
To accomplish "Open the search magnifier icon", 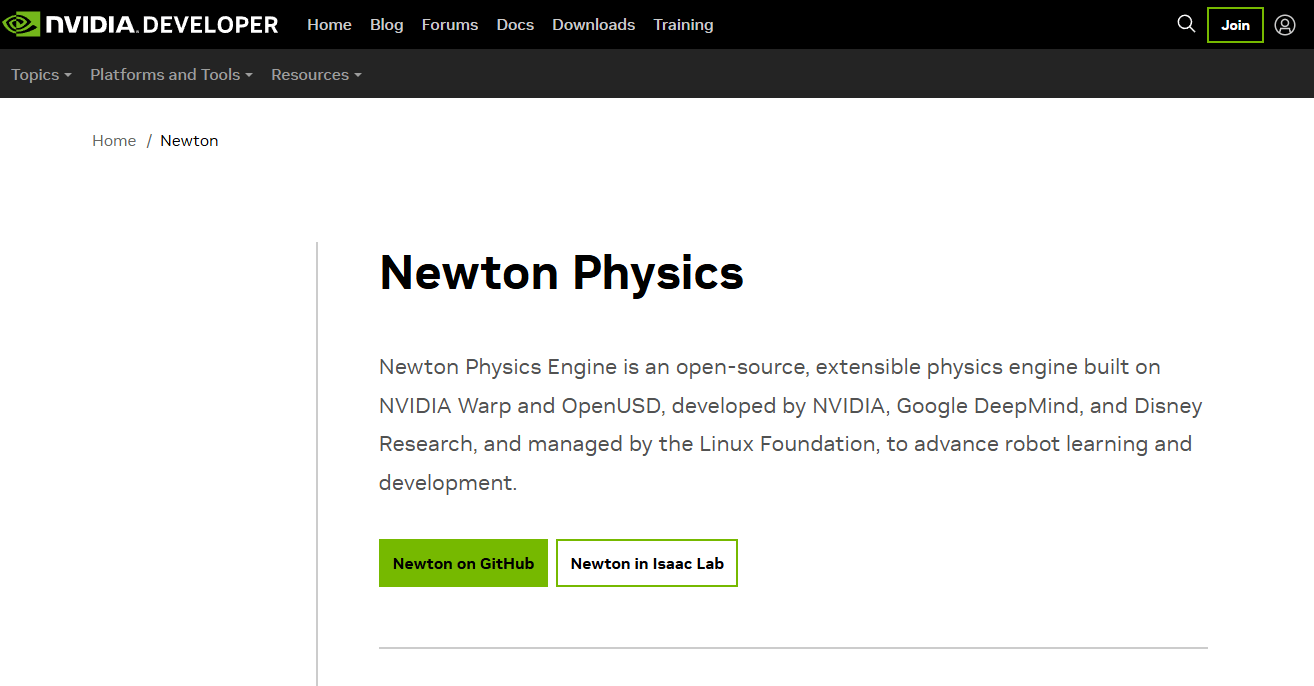I will 1186,24.
